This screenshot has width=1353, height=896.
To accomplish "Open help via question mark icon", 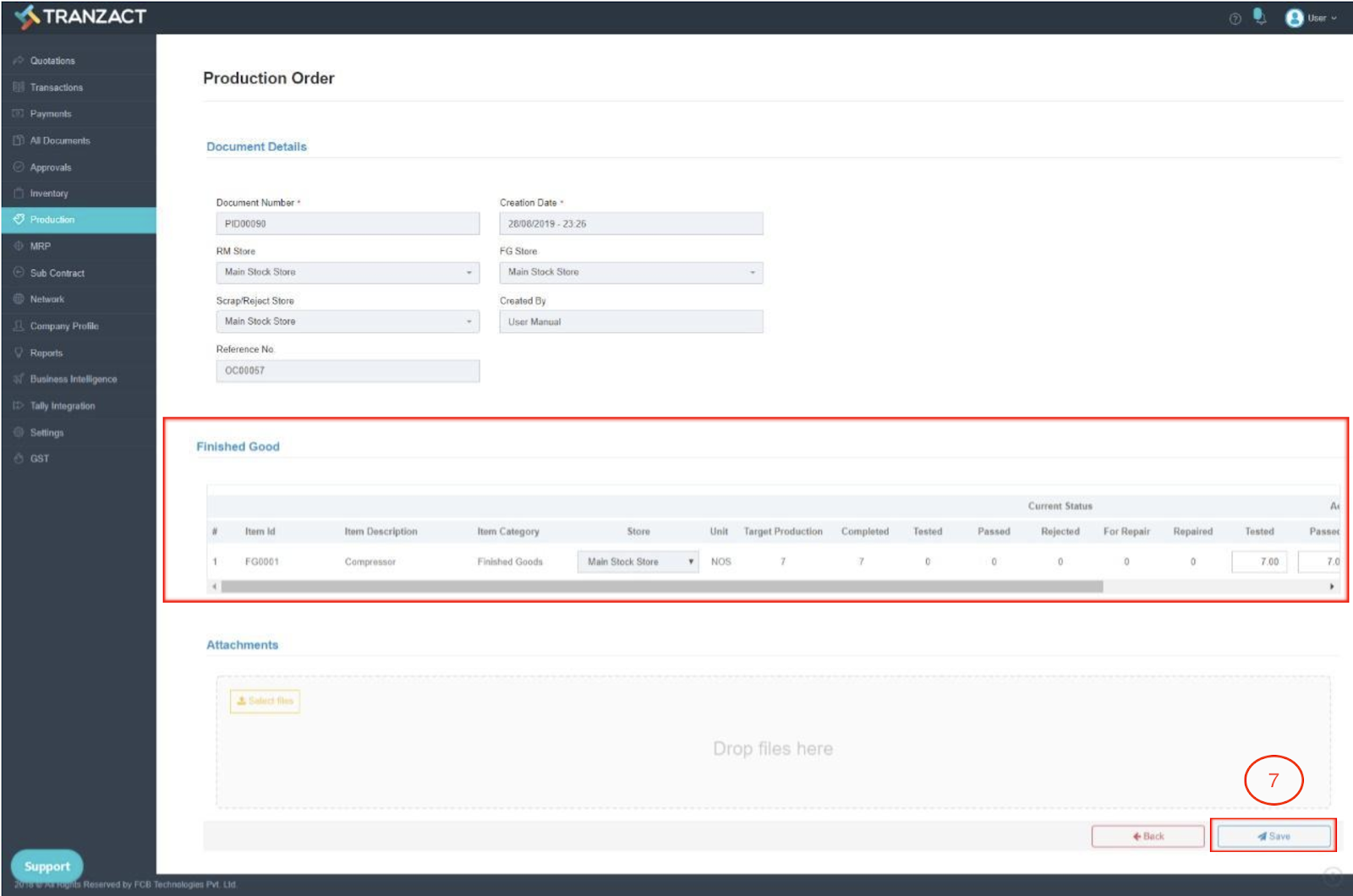I will 1235,19.
